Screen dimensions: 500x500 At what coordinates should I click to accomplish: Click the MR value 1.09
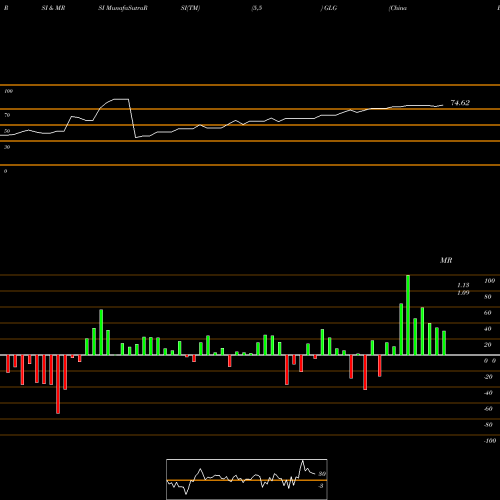463,293
